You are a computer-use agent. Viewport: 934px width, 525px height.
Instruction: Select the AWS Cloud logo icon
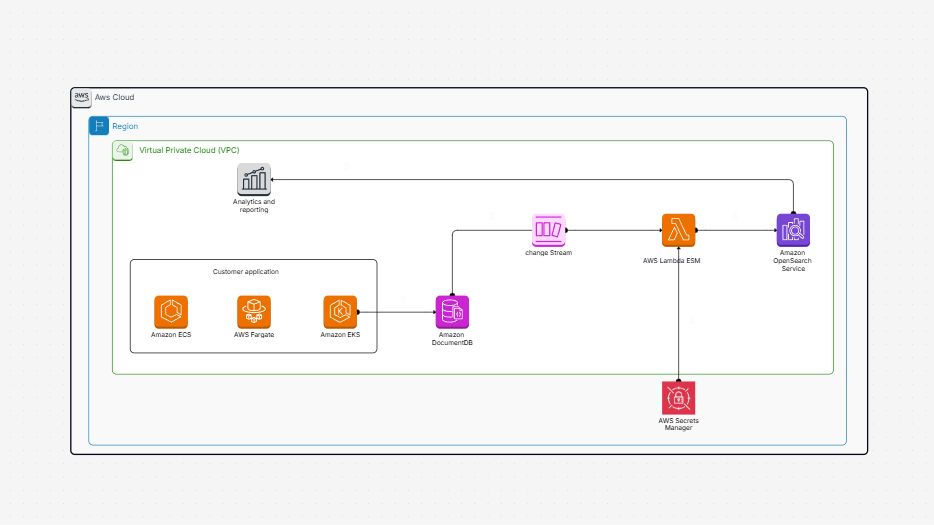coord(81,98)
